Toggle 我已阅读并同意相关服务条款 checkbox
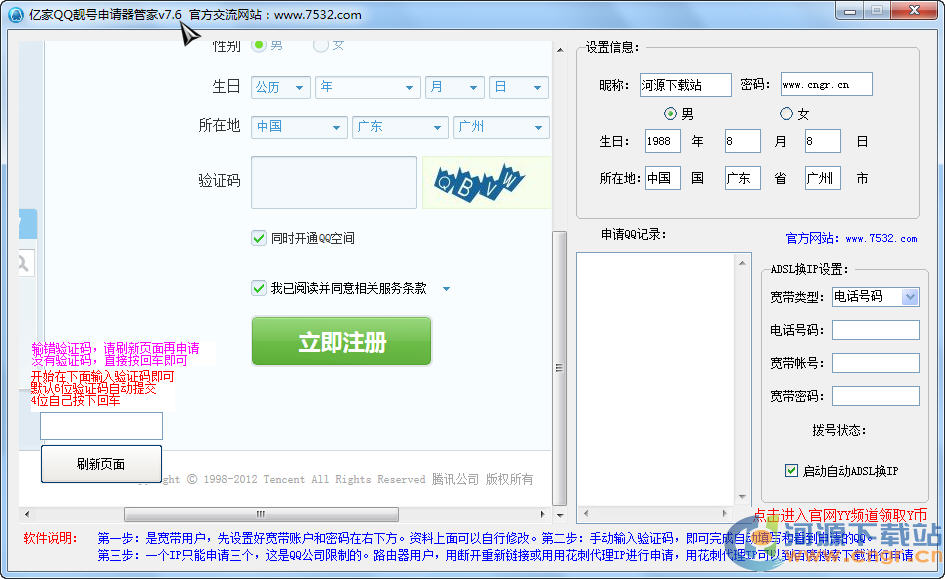 click(x=259, y=288)
